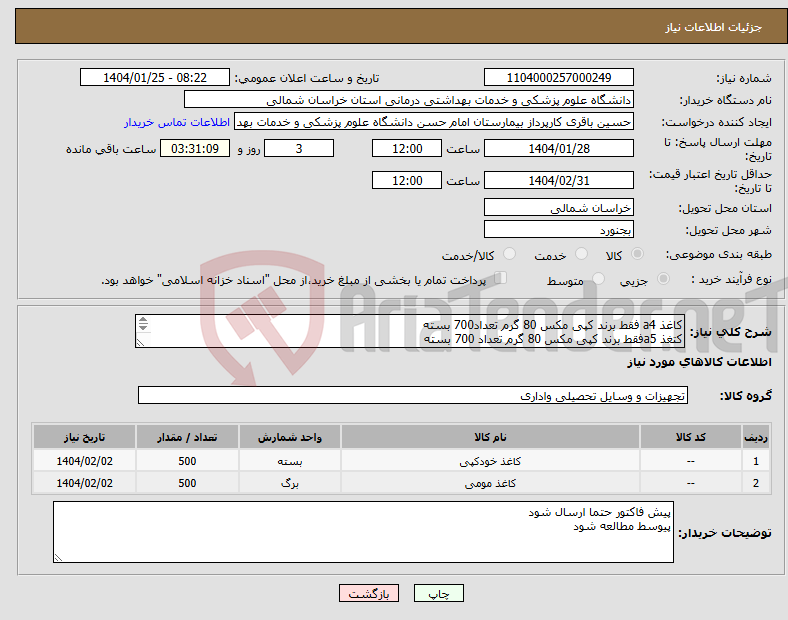The image size is (788, 620).
Task: Select the کاغذ مومی row name
Action: [x=490, y=483]
